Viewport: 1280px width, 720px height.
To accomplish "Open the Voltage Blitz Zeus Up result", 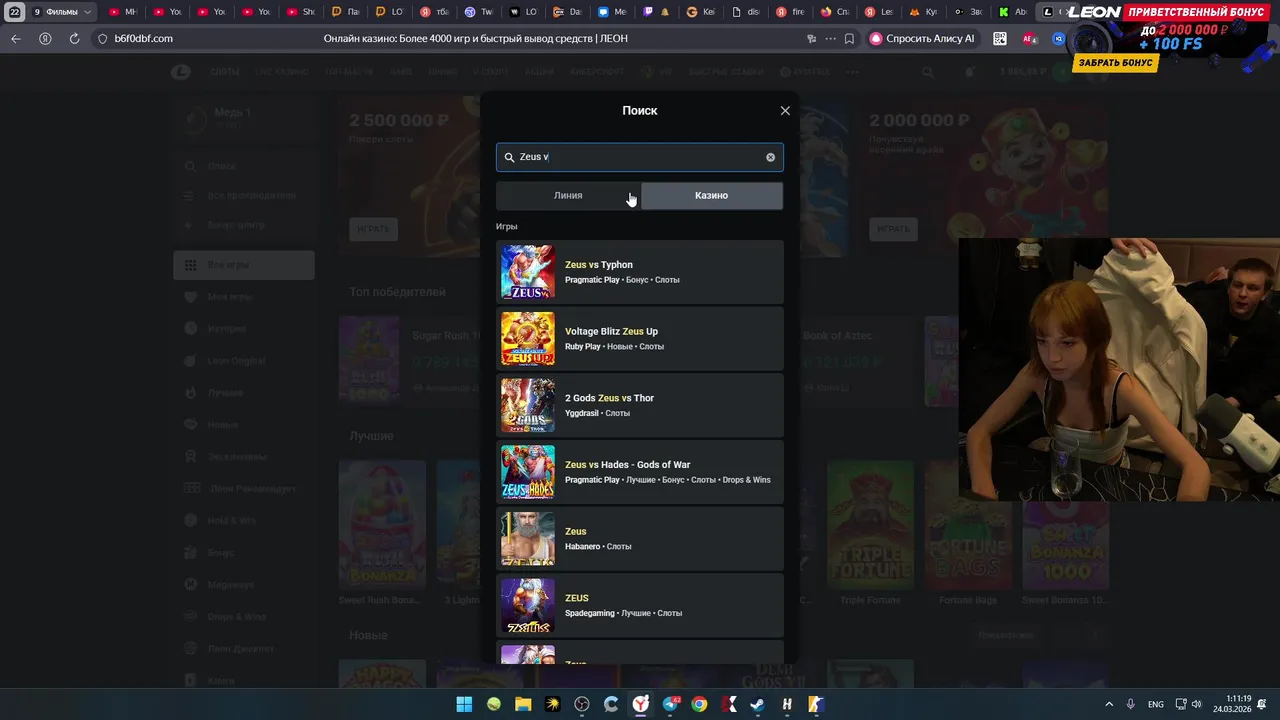I will [639, 338].
